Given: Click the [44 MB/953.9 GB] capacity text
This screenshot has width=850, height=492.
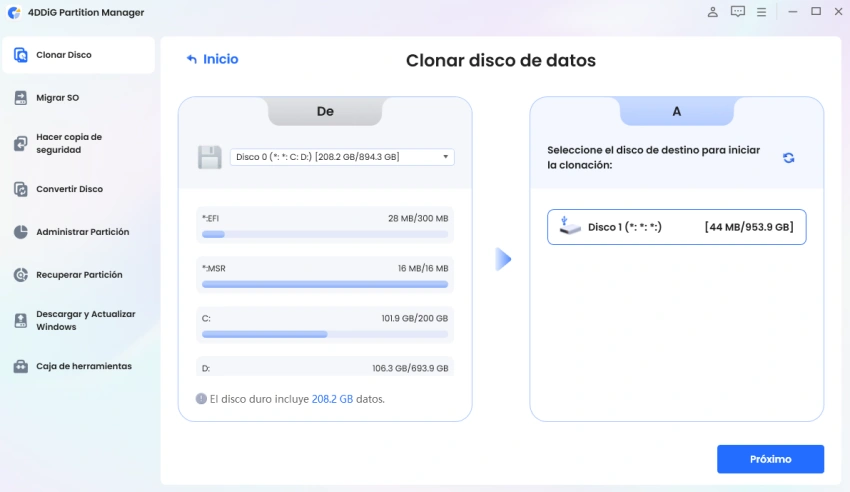Looking at the screenshot, I should [749, 227].
